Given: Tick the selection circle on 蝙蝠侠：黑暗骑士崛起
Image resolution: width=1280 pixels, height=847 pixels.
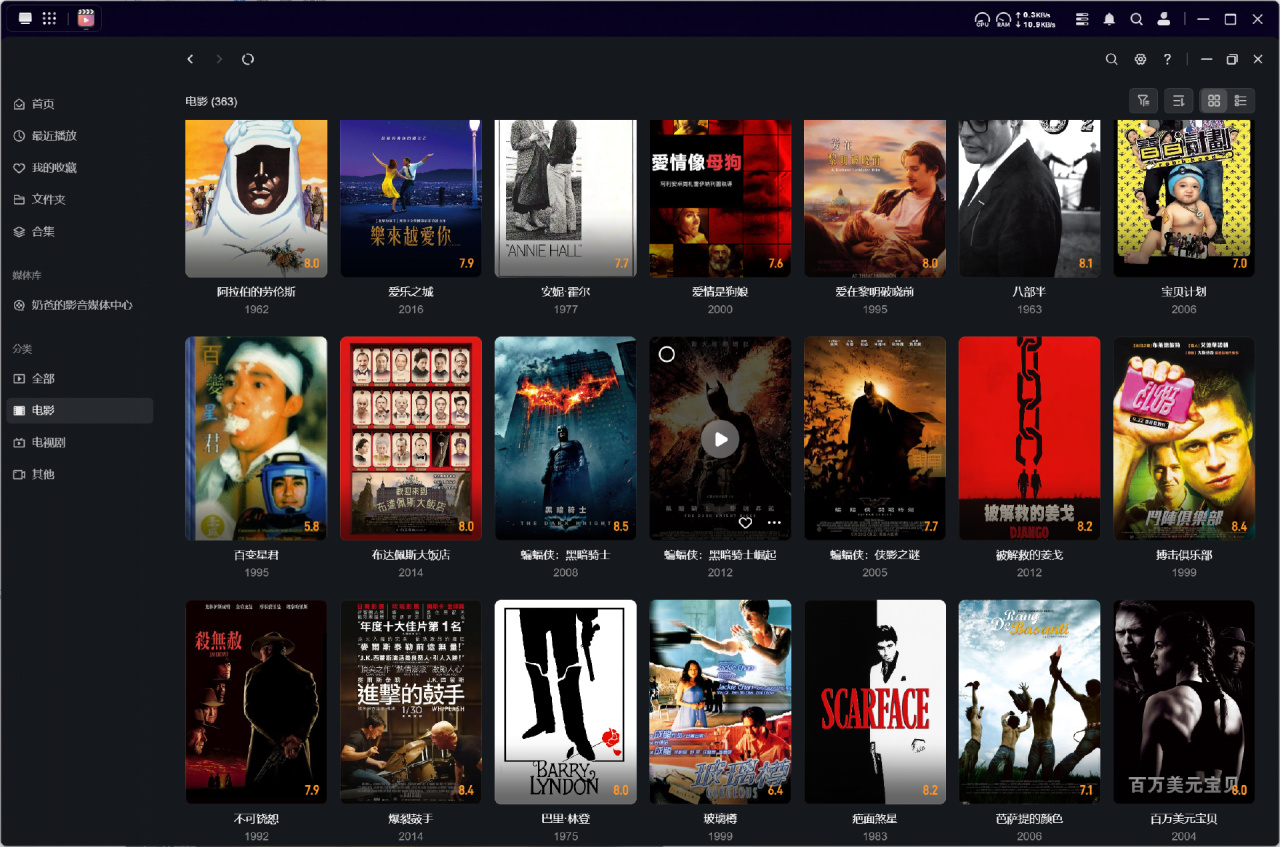Looking at the screenshot, I should pos(667,354).
